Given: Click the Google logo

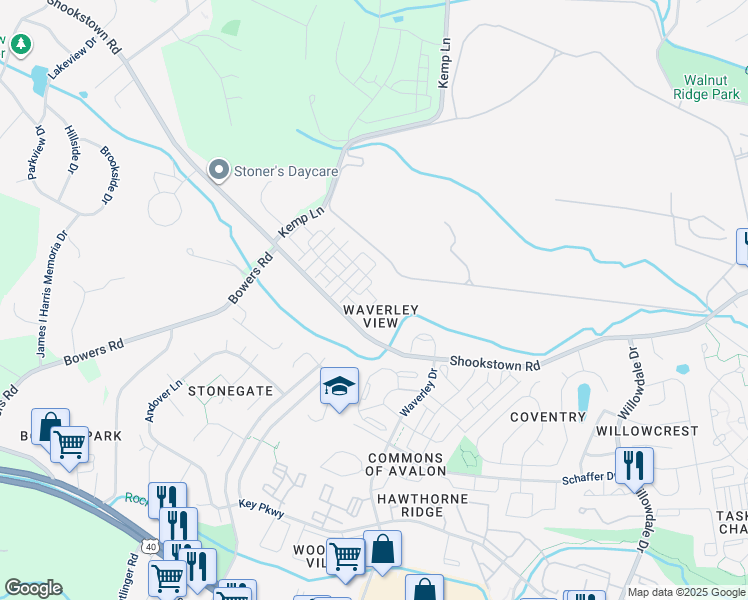Looking at the screenshot, I should coord(33,588).
